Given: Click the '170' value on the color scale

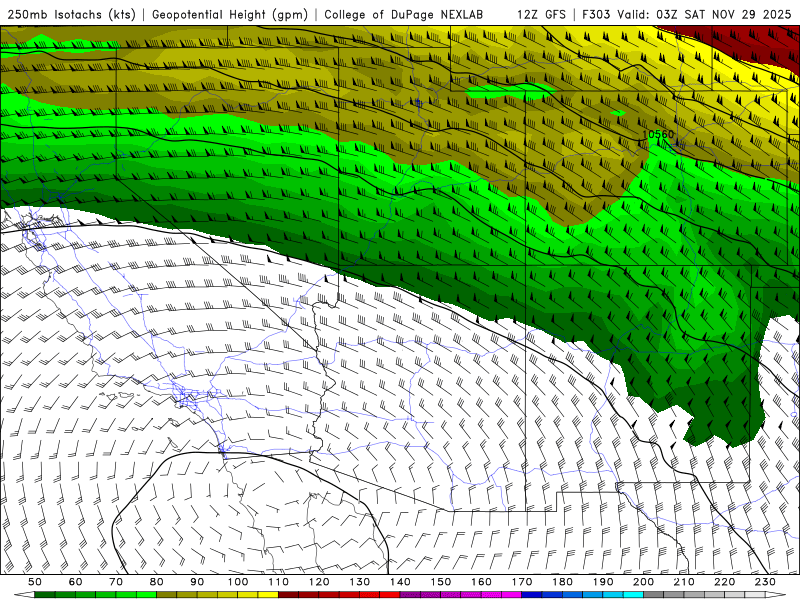Looking at the screenshot, I should (522, 582).
